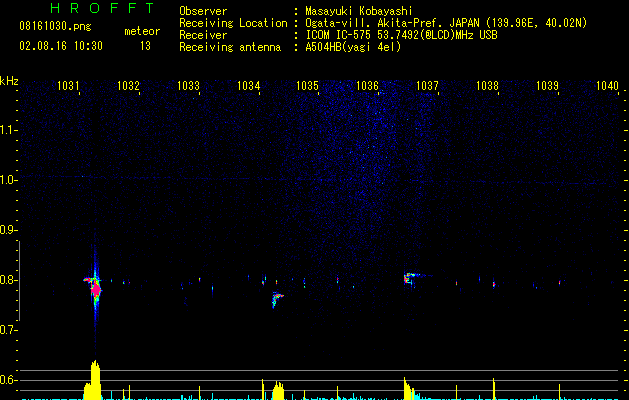Click the 1040 time axis label
Viewport: 629px width, 400px height.
[x=607, y=86]
